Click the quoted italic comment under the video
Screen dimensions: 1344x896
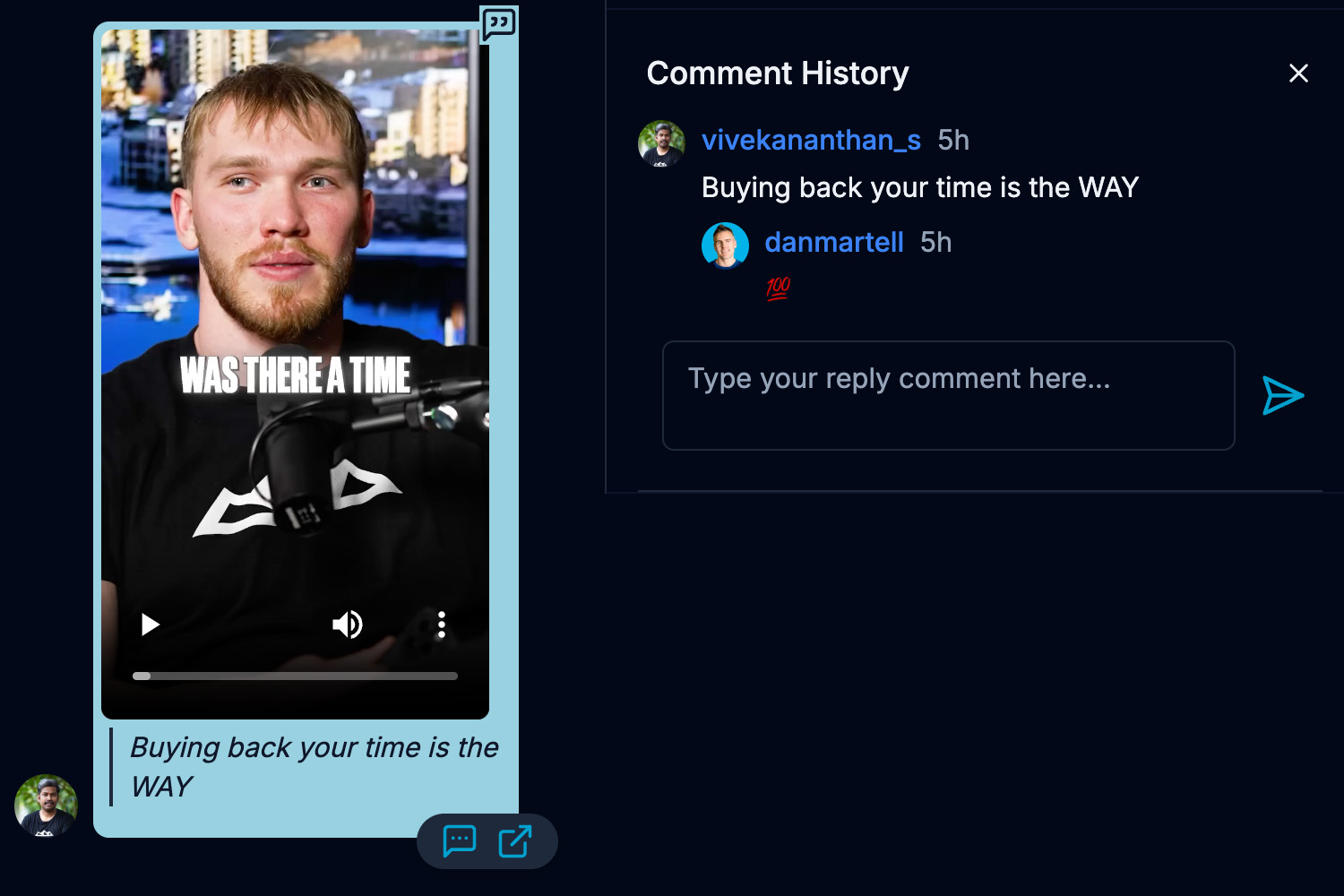point(314,767)
